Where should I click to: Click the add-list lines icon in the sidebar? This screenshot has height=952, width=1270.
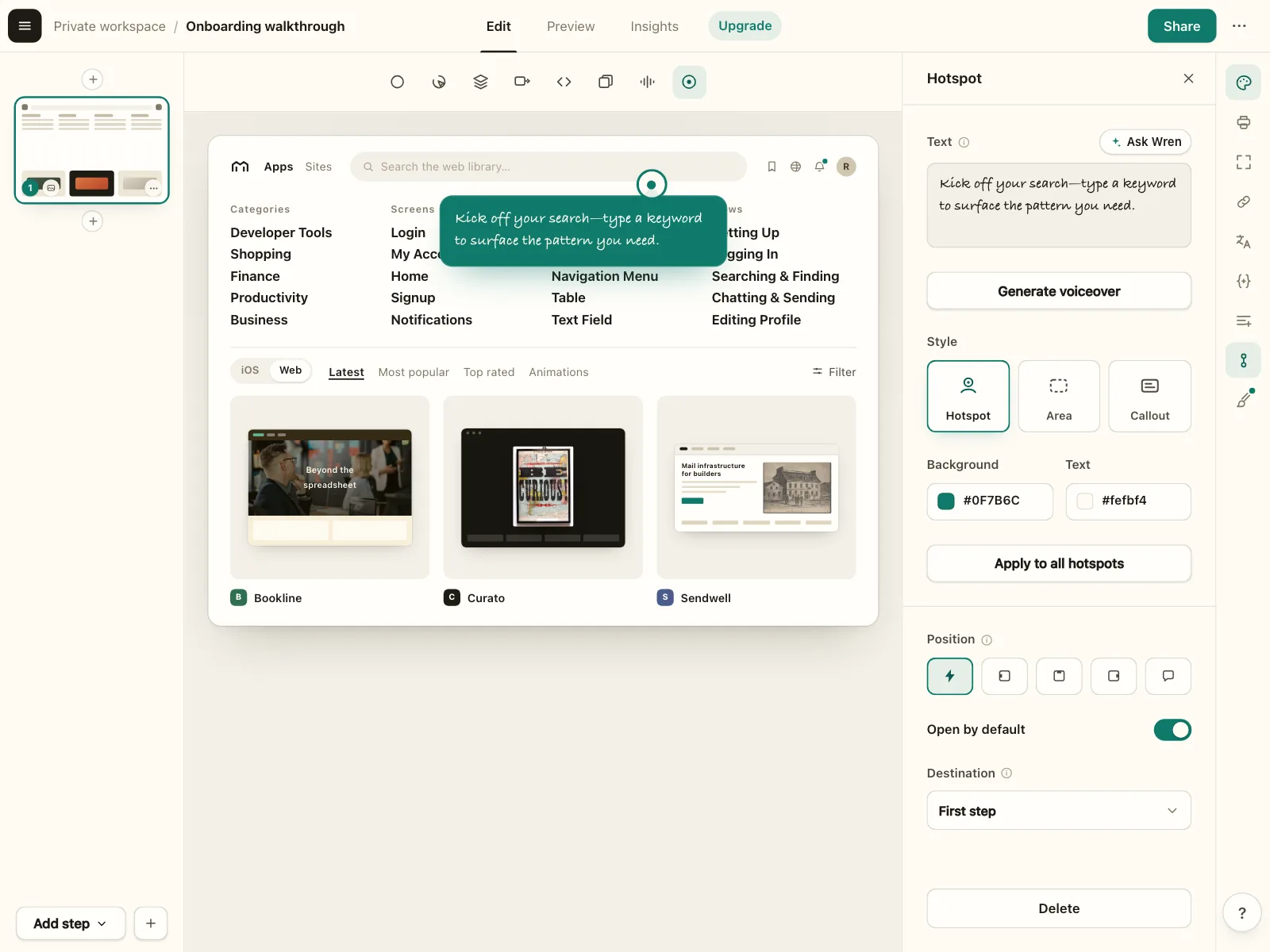[x=1243, y=321]
